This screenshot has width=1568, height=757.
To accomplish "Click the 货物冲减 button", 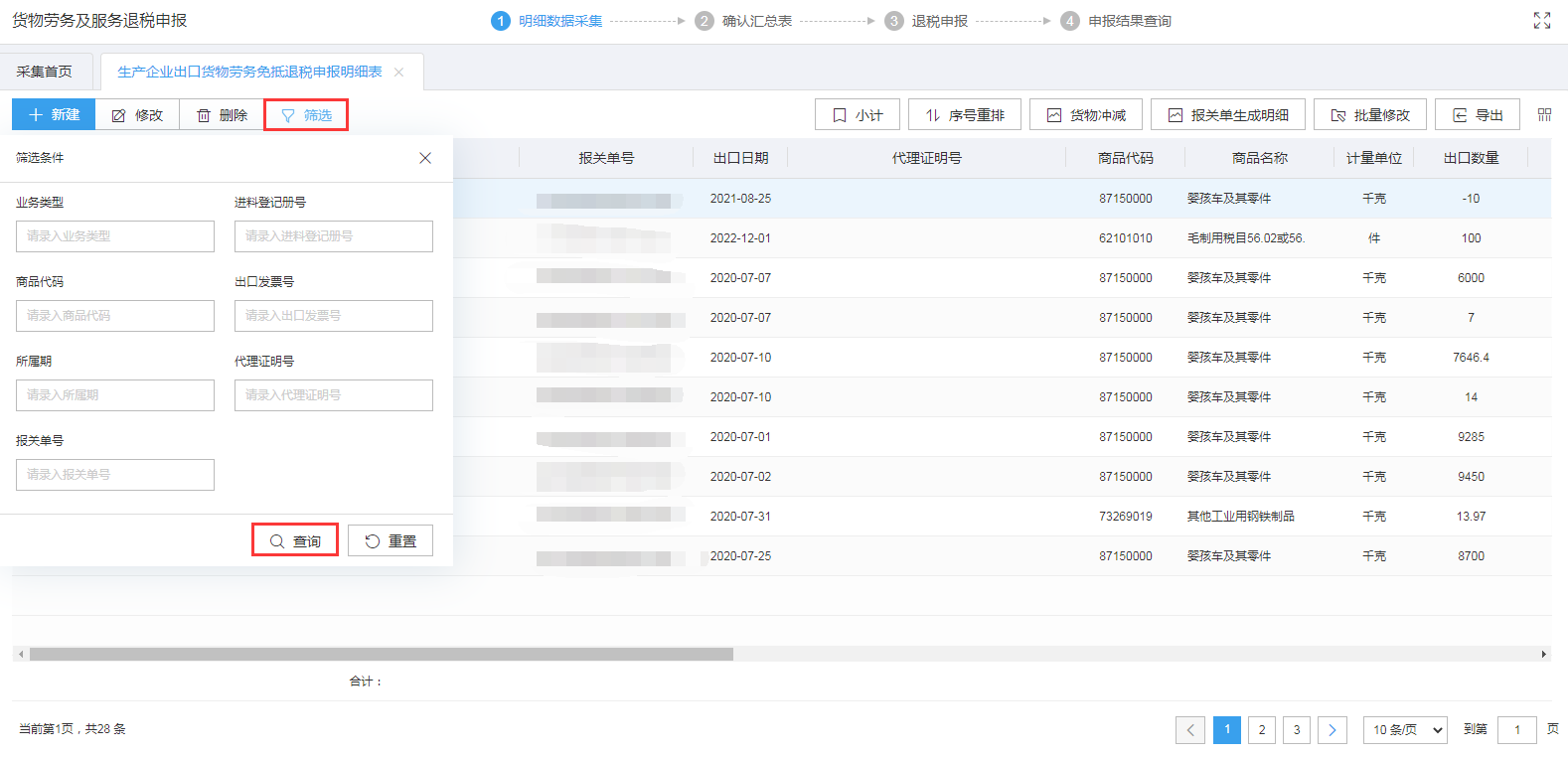I will coord(1085,115).
